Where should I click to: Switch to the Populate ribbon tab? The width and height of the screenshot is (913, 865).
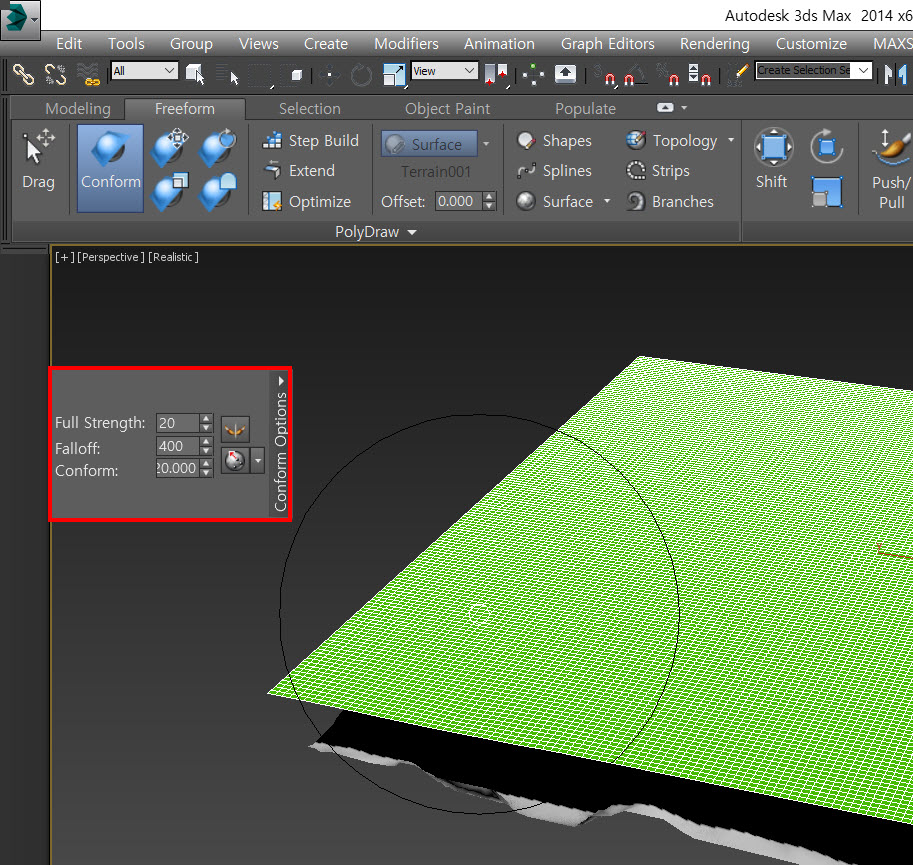(x=585, y=109)
